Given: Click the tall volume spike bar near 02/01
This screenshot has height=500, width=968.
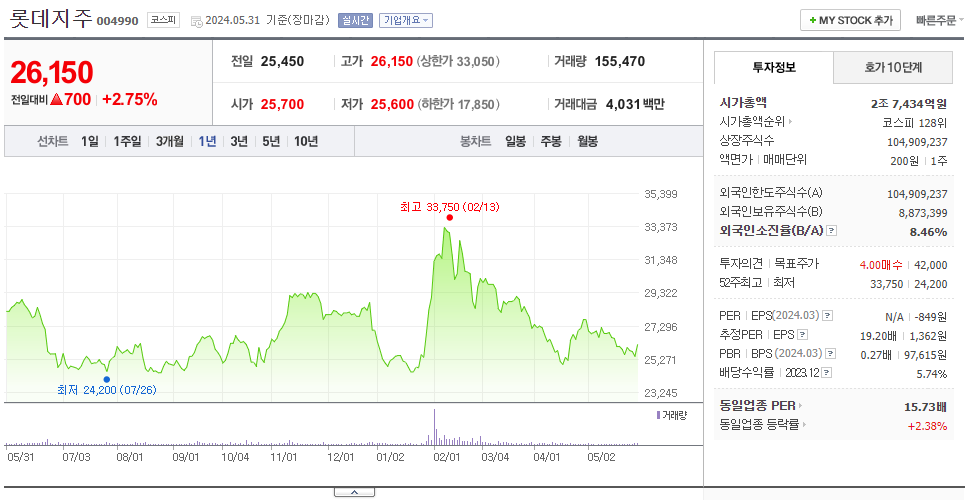Looking at the screenshot, I should [x=435, y=427].
